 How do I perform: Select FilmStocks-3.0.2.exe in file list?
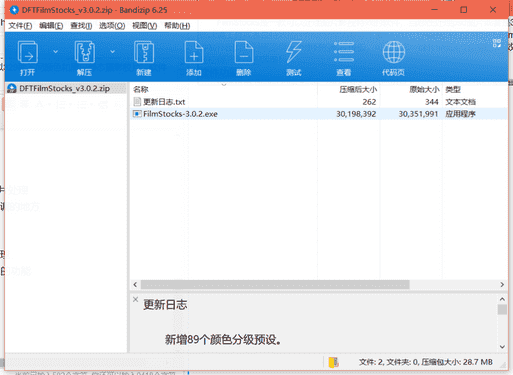[x=318, y=114]
